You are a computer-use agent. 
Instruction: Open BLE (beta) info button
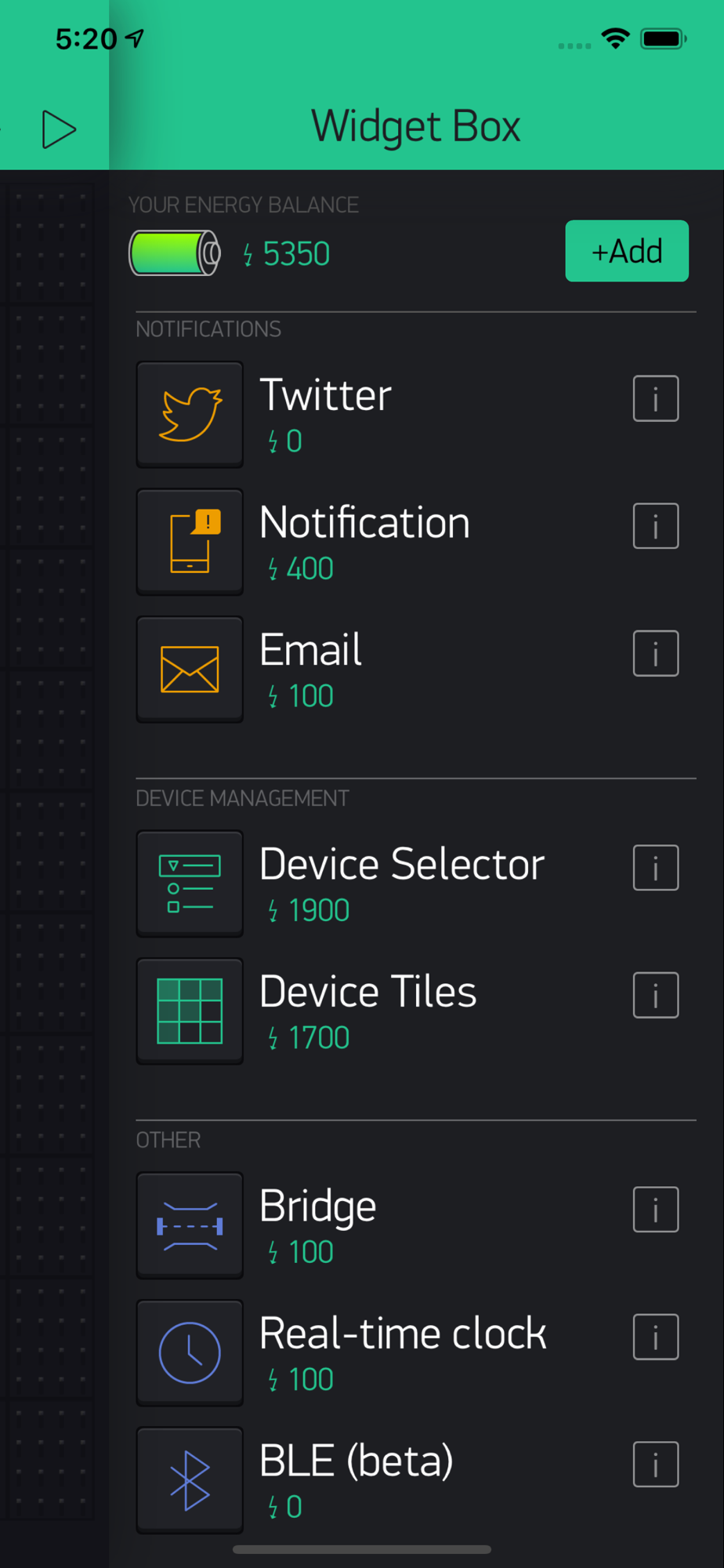(x=656, y=1464)
